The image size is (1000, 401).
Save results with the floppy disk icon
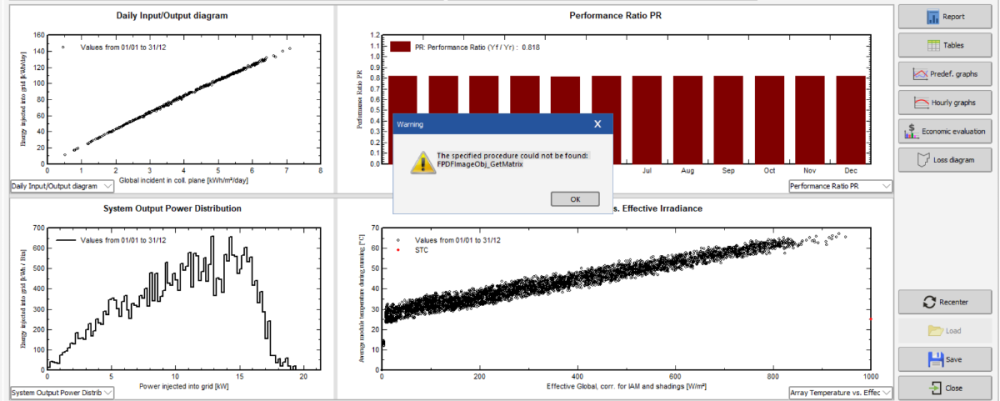point(936,359)
